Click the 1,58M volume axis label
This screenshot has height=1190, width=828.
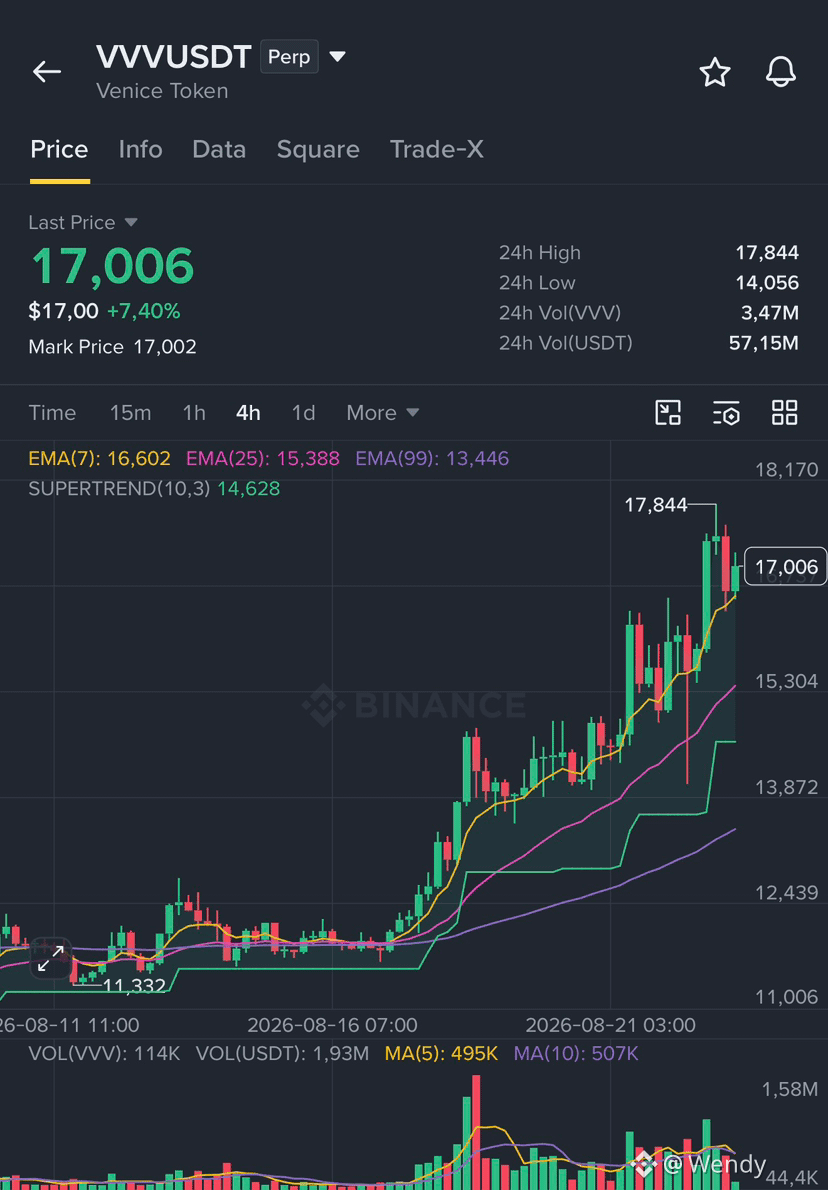pyautogui.click(x=789, y=1090)
